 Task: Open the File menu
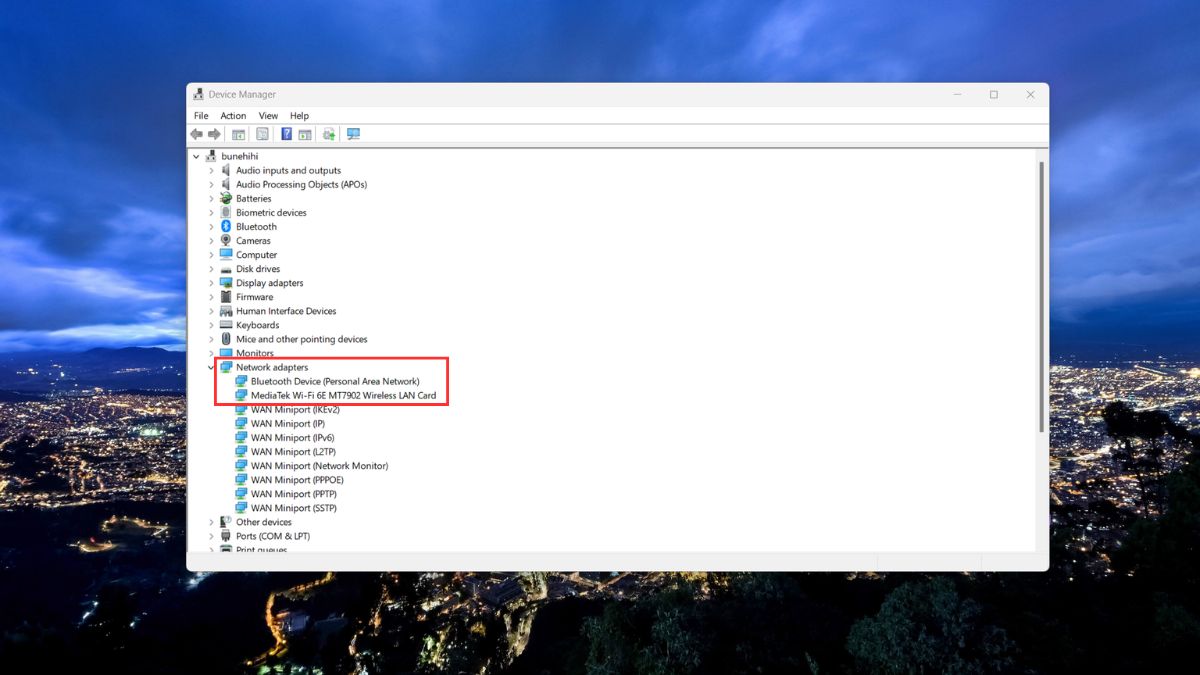pos(201,116)
